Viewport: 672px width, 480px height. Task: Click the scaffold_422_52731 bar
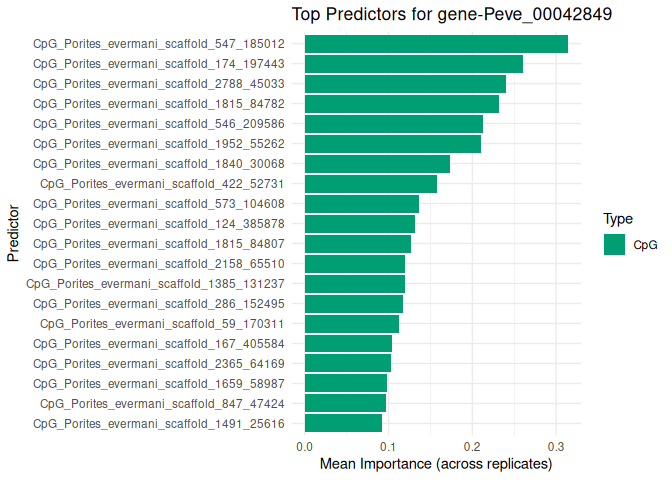[370, 184]
